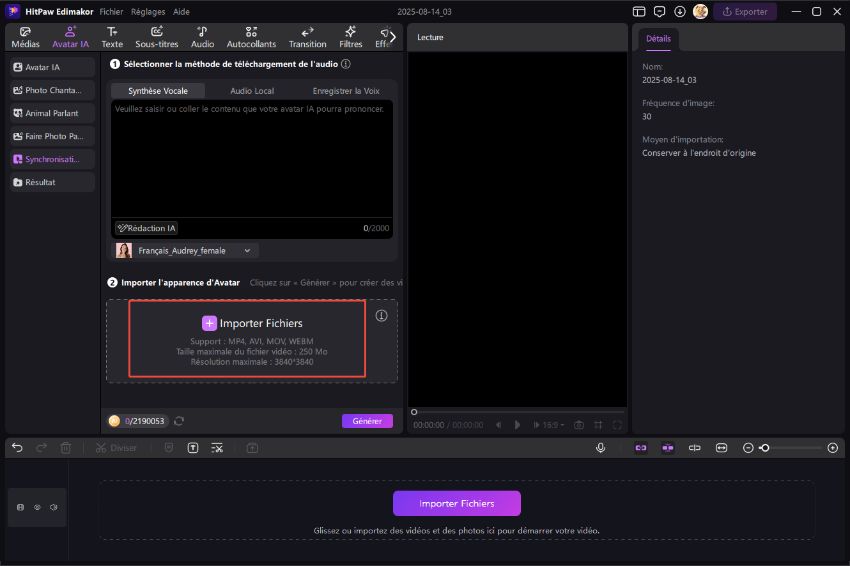The image size is (850, 566).
Task: Click Importer Fichiers in avatar panel
Action: (x=252, y=323)
